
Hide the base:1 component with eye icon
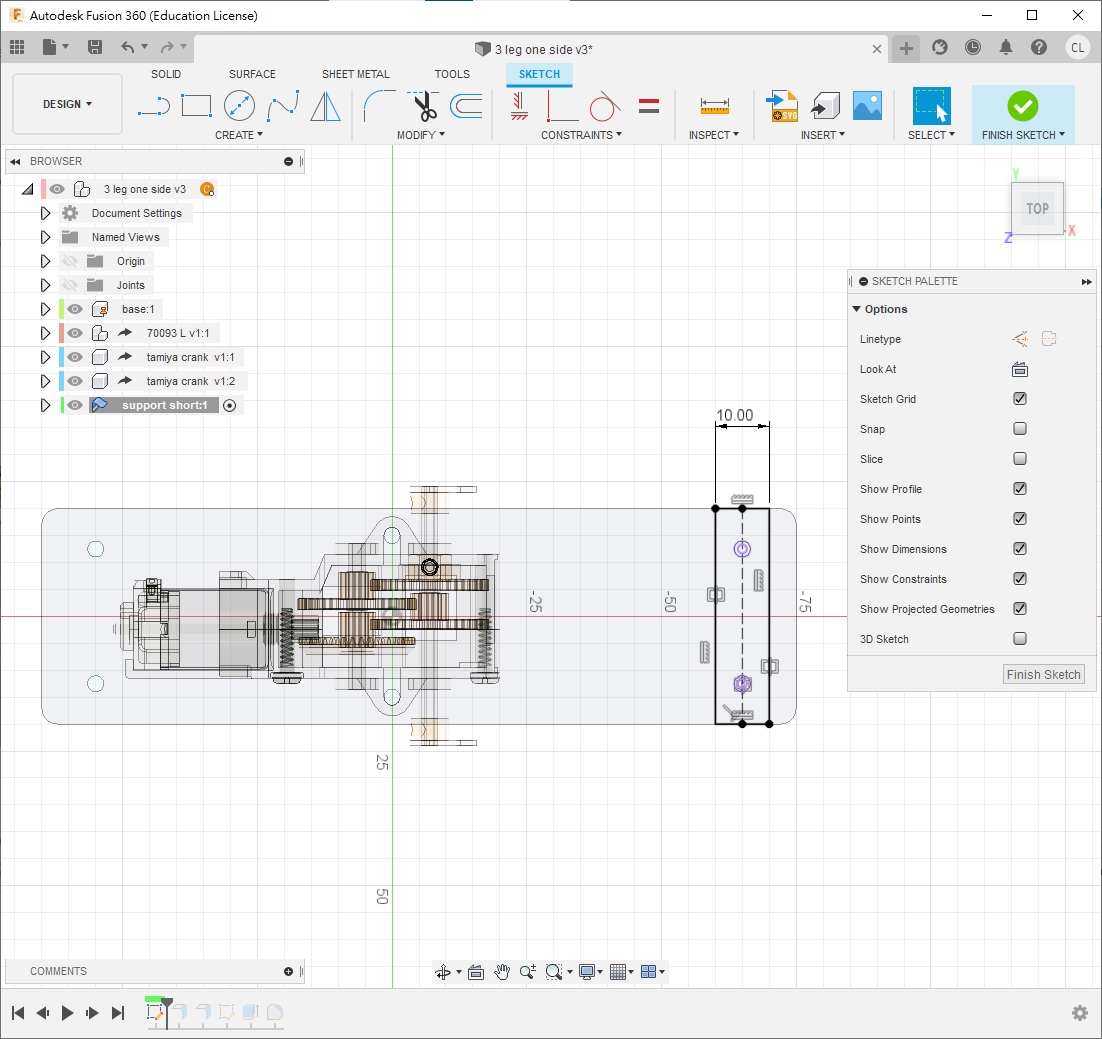pos(75,309)
